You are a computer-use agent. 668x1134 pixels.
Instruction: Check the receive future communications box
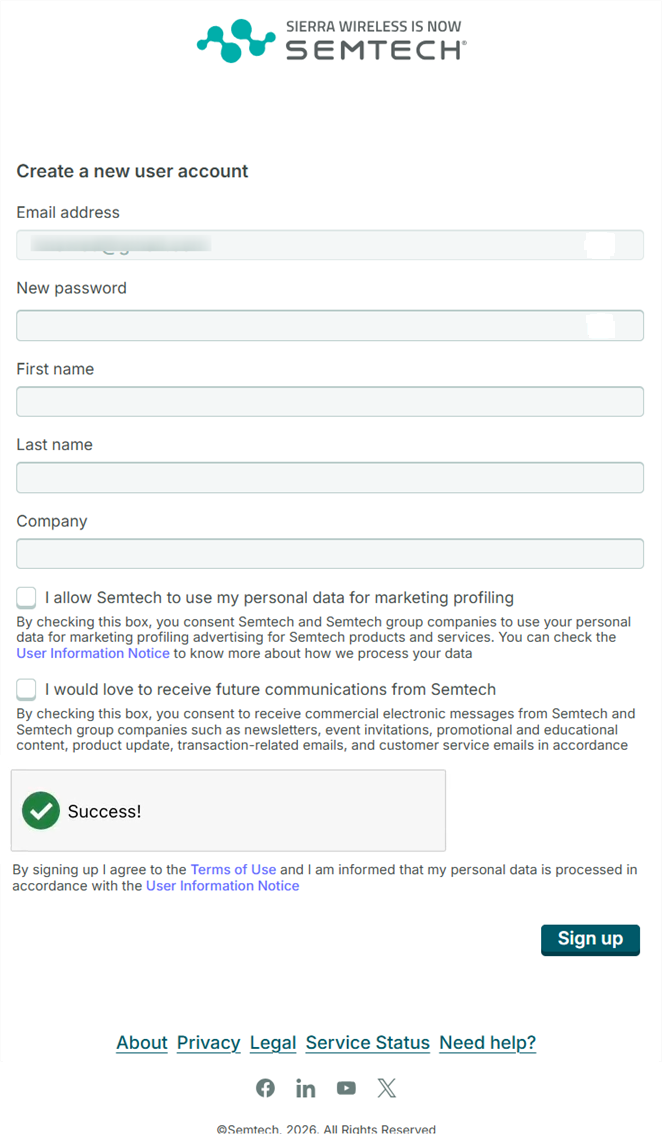coord(26,689)
